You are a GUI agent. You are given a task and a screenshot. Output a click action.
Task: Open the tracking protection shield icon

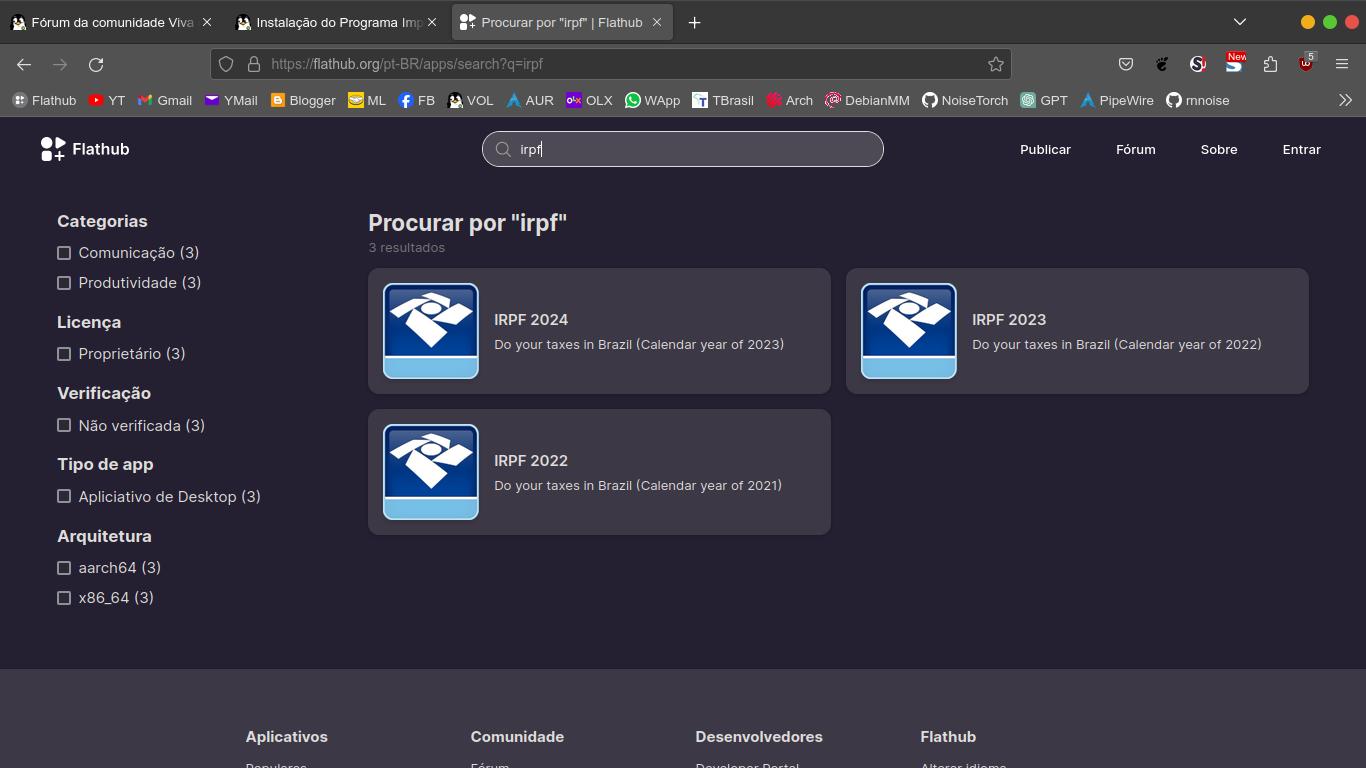[226, 64]
